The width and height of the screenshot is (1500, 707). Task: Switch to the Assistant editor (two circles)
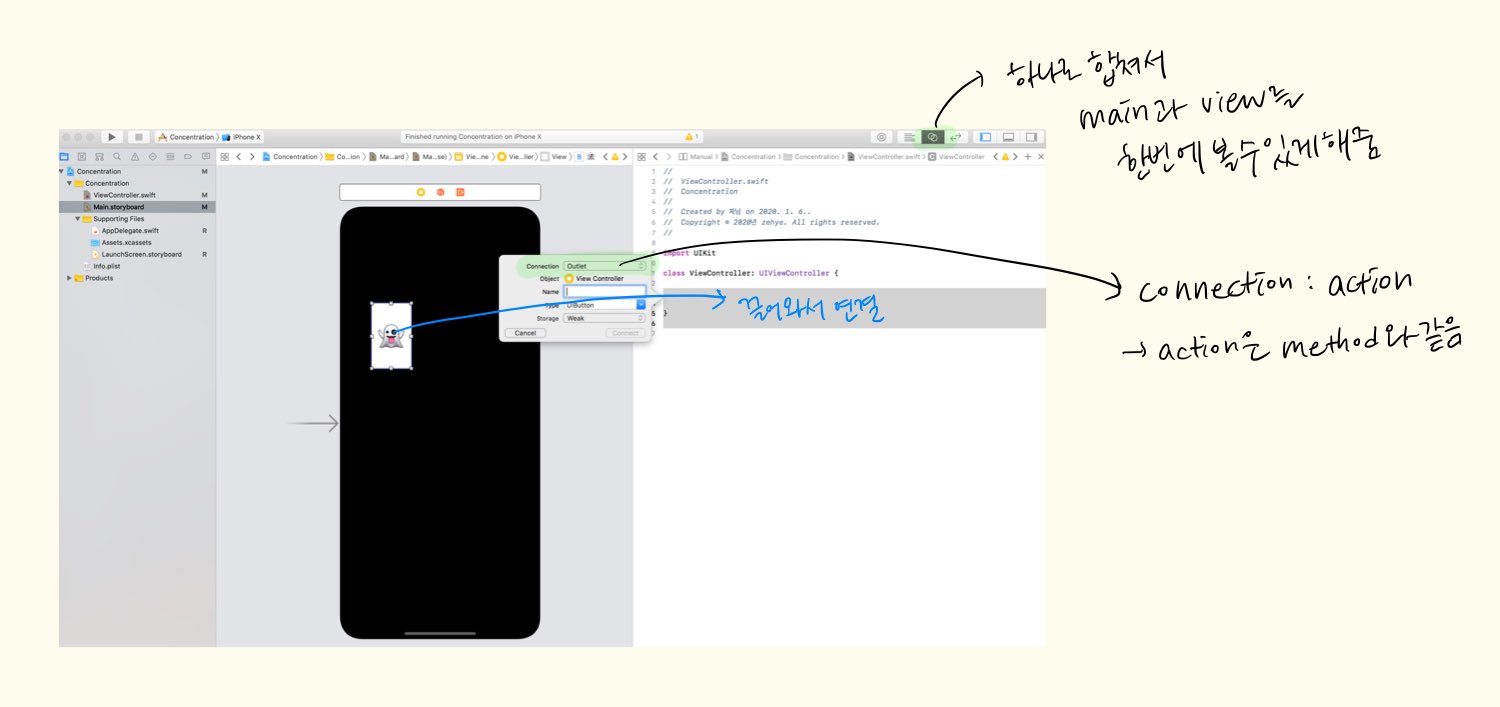(x=932, y=137)
